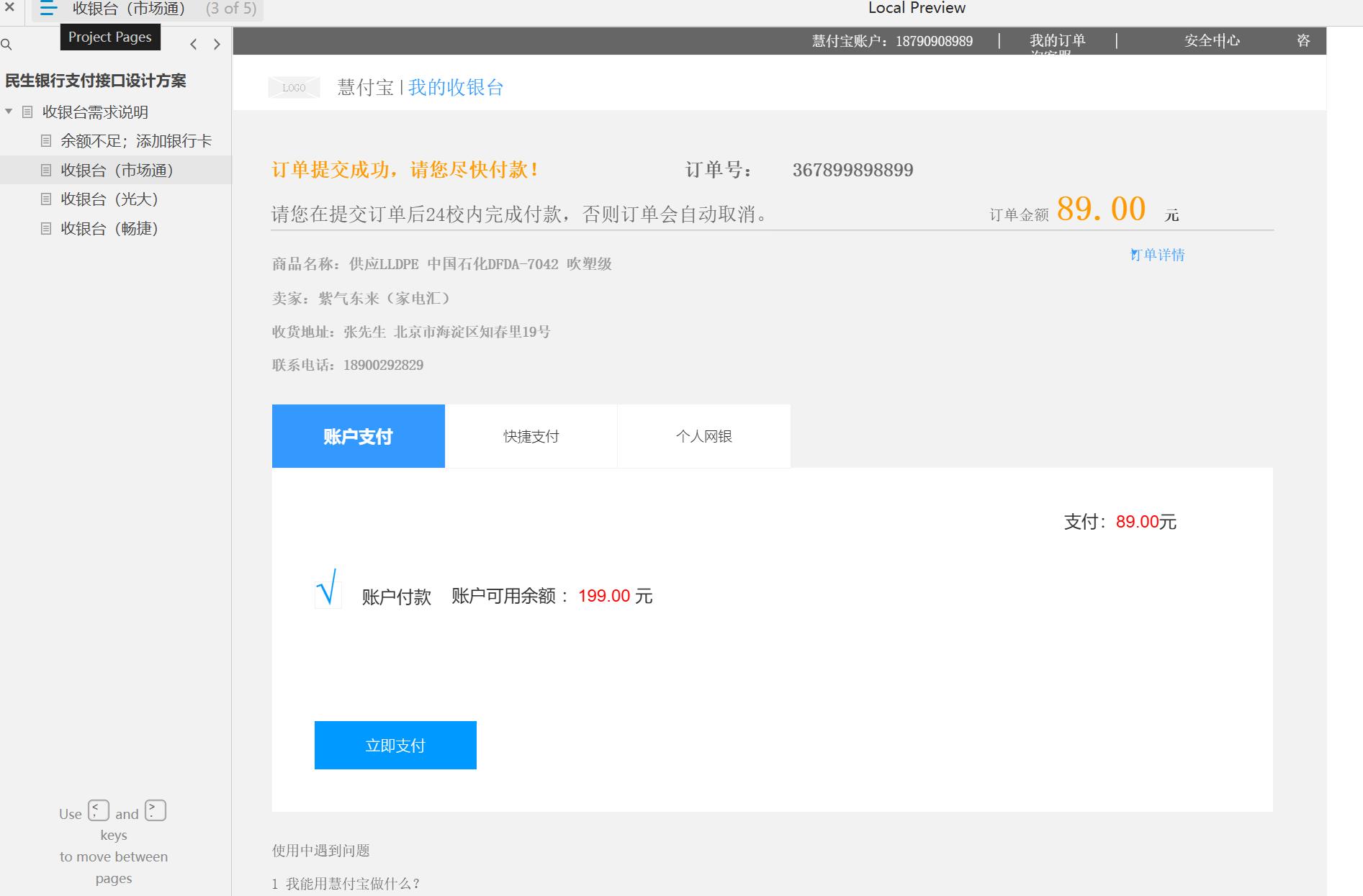The height and width of the screenshot is (896, 1363).
Task: Close the Axure preview sidebar
Action: (9, 8)
